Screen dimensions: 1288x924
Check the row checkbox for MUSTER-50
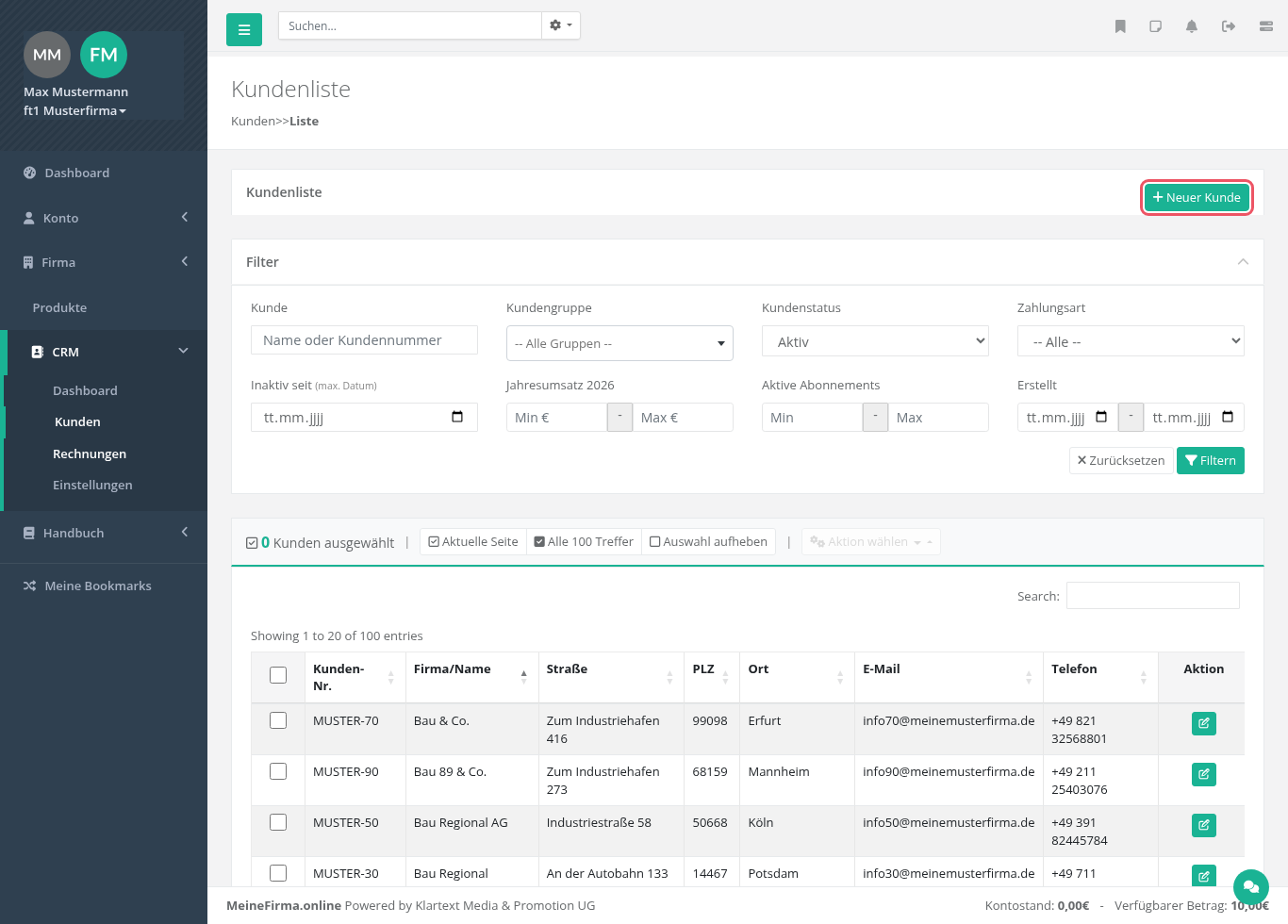pyautogui.click(x=278, y=822)
